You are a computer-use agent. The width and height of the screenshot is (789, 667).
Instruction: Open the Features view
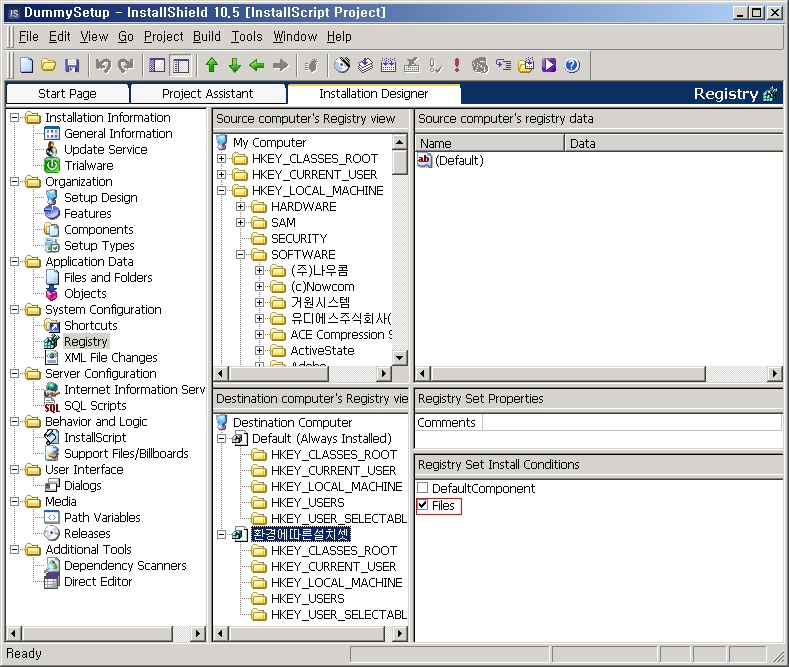[x=88, y=214]
